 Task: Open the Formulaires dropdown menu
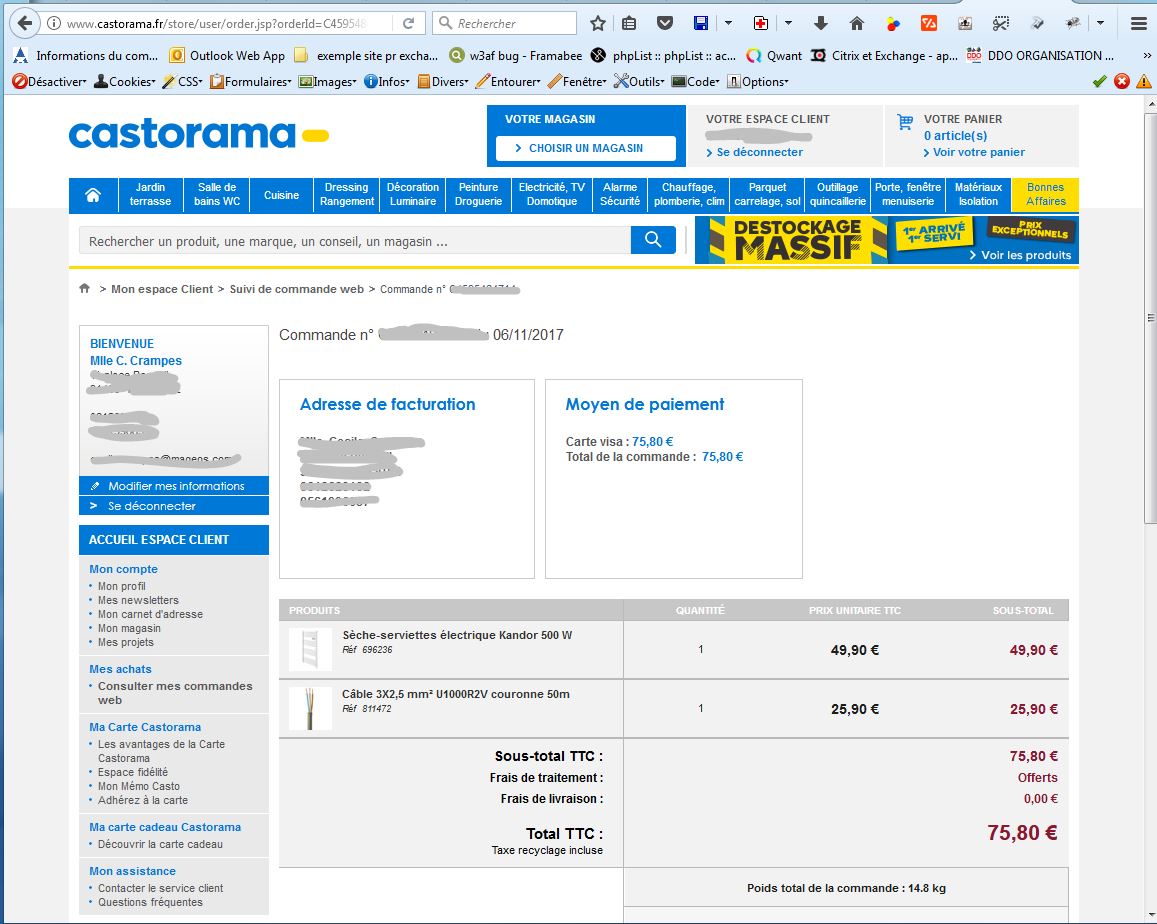pos(250,81)
